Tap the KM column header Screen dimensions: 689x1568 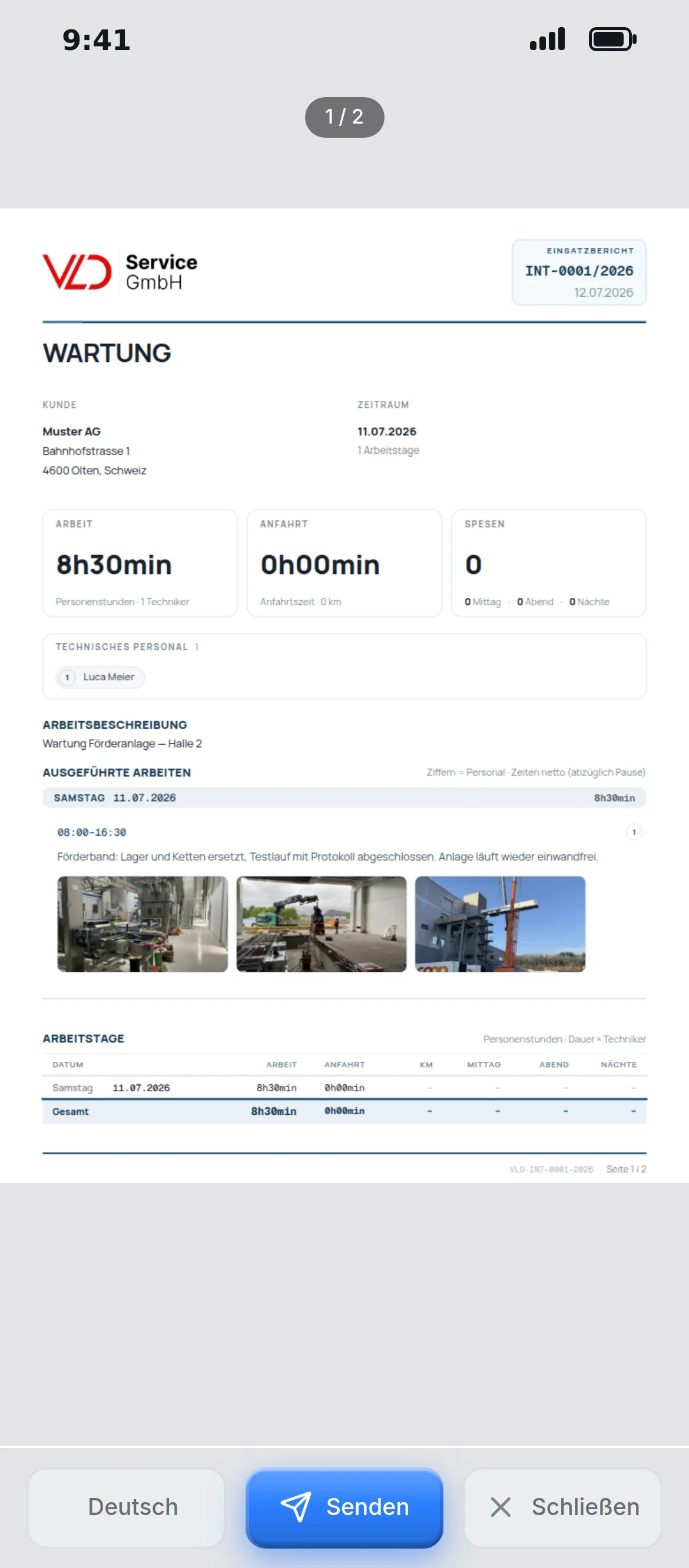(426, 1064)
